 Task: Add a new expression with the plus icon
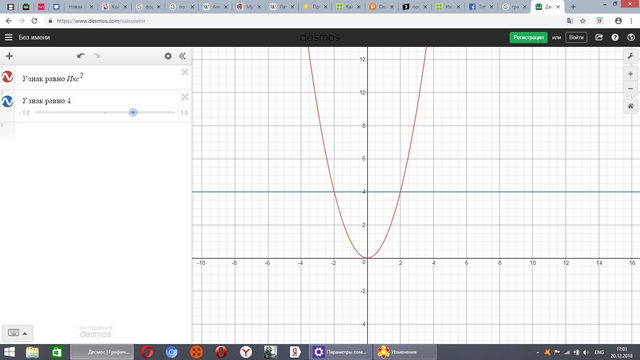pyautogui.click(x=9, y=56)
